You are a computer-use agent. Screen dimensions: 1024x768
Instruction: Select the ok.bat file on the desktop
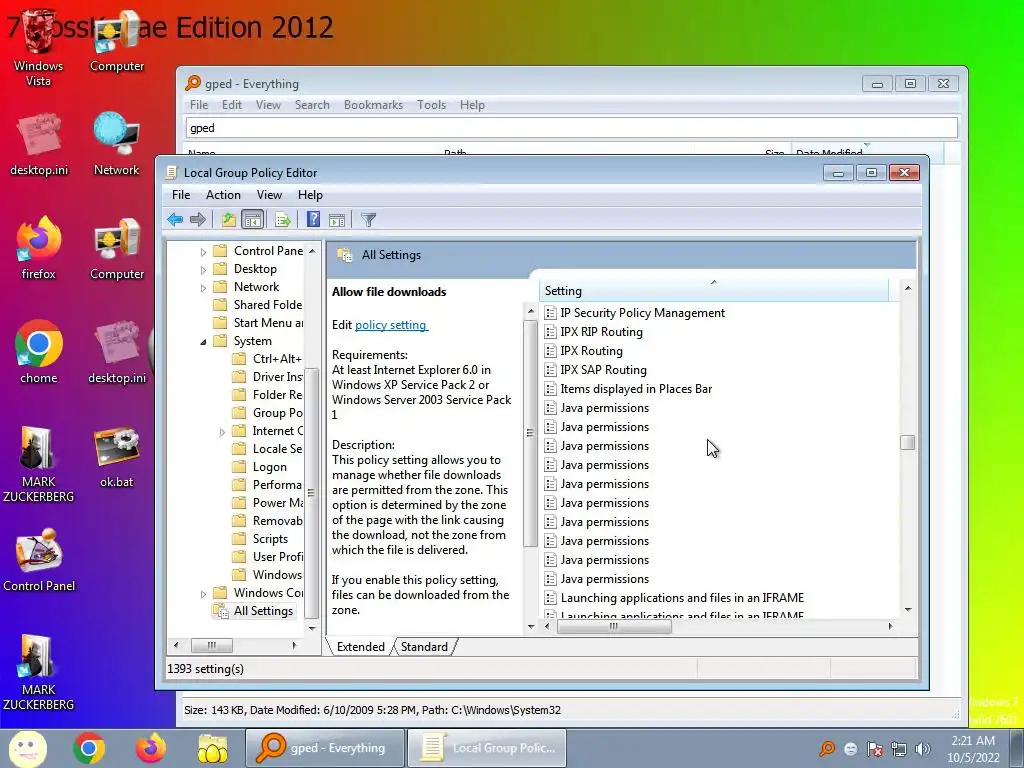(x=116, y=457)
